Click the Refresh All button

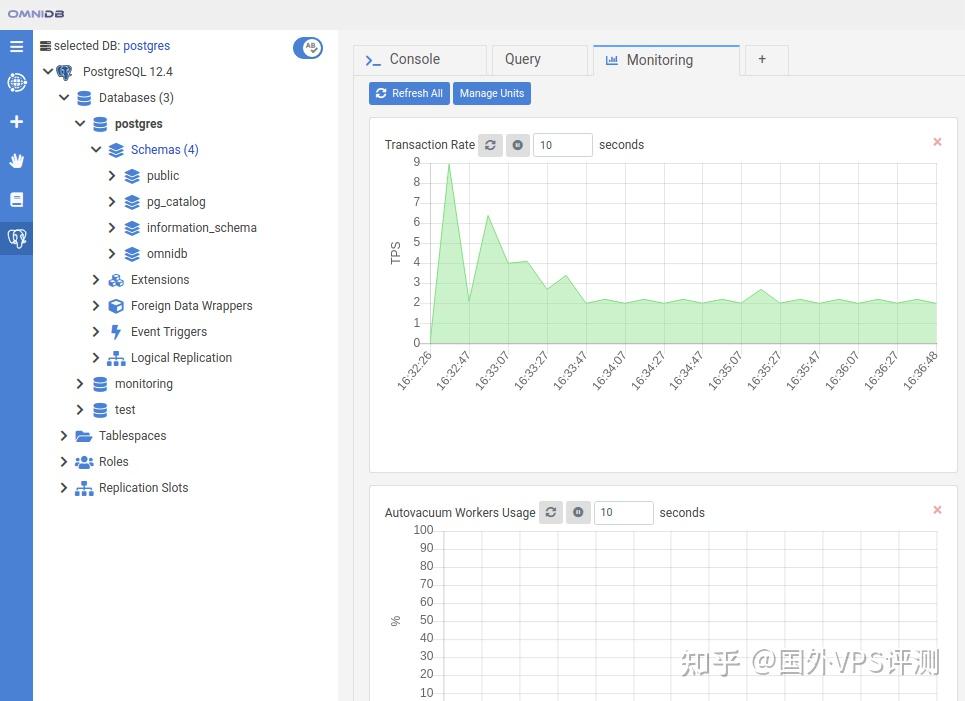[x=409, y=93]
